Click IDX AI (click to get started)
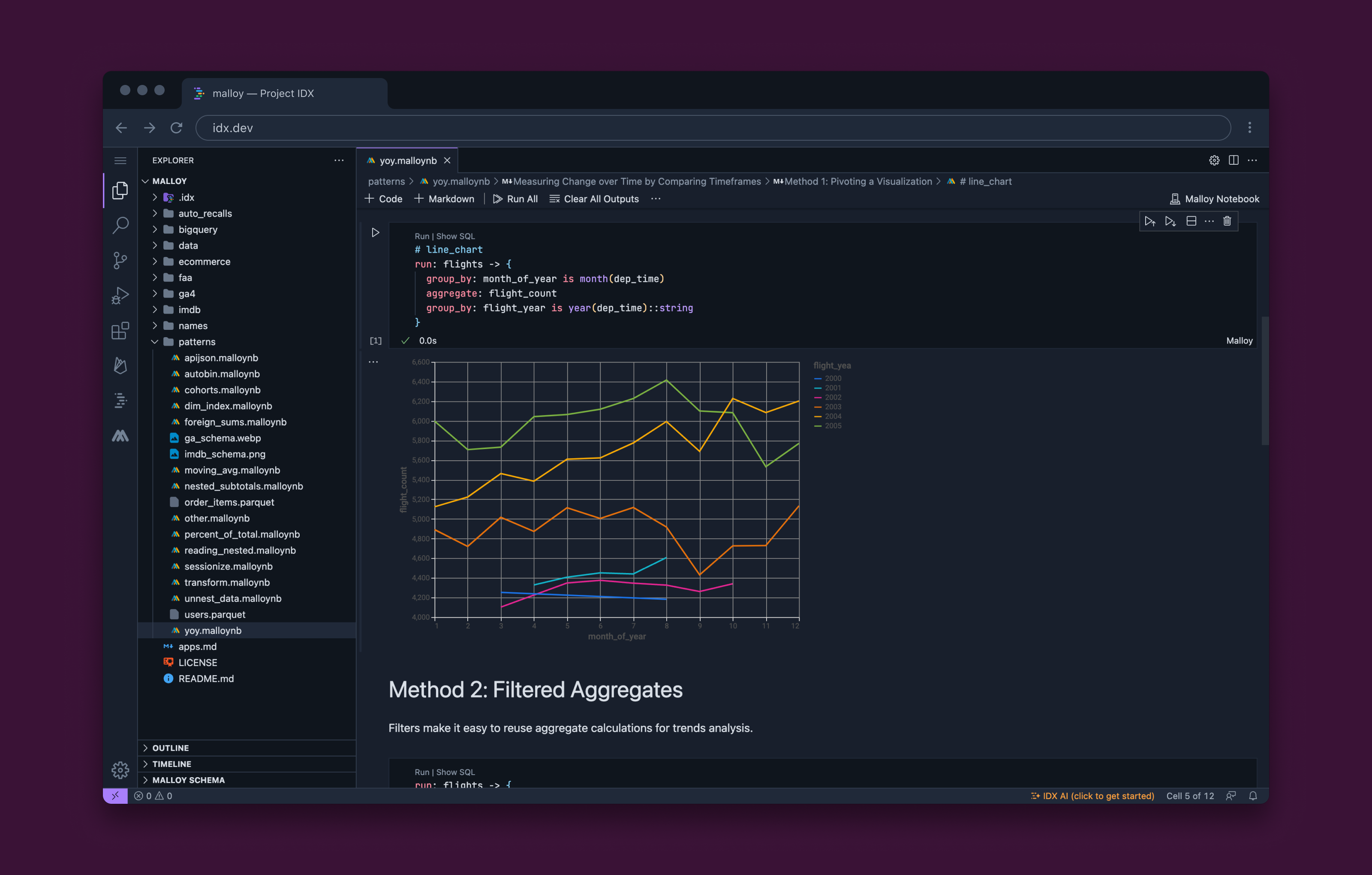Viewport: 1372px width, 875px height. pyautogui.click(x=1092, y=796)
